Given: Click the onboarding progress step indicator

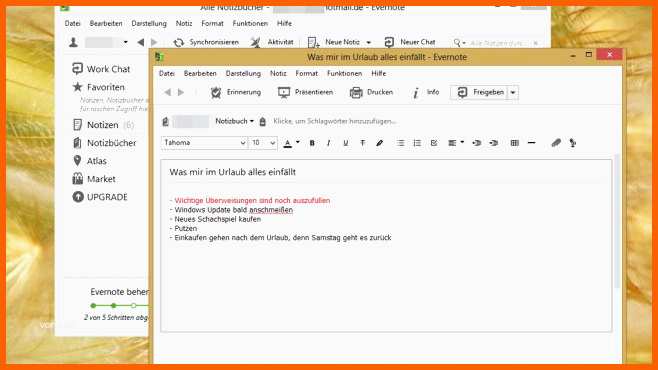Looking at the screenshot, I should coord(119,305).
